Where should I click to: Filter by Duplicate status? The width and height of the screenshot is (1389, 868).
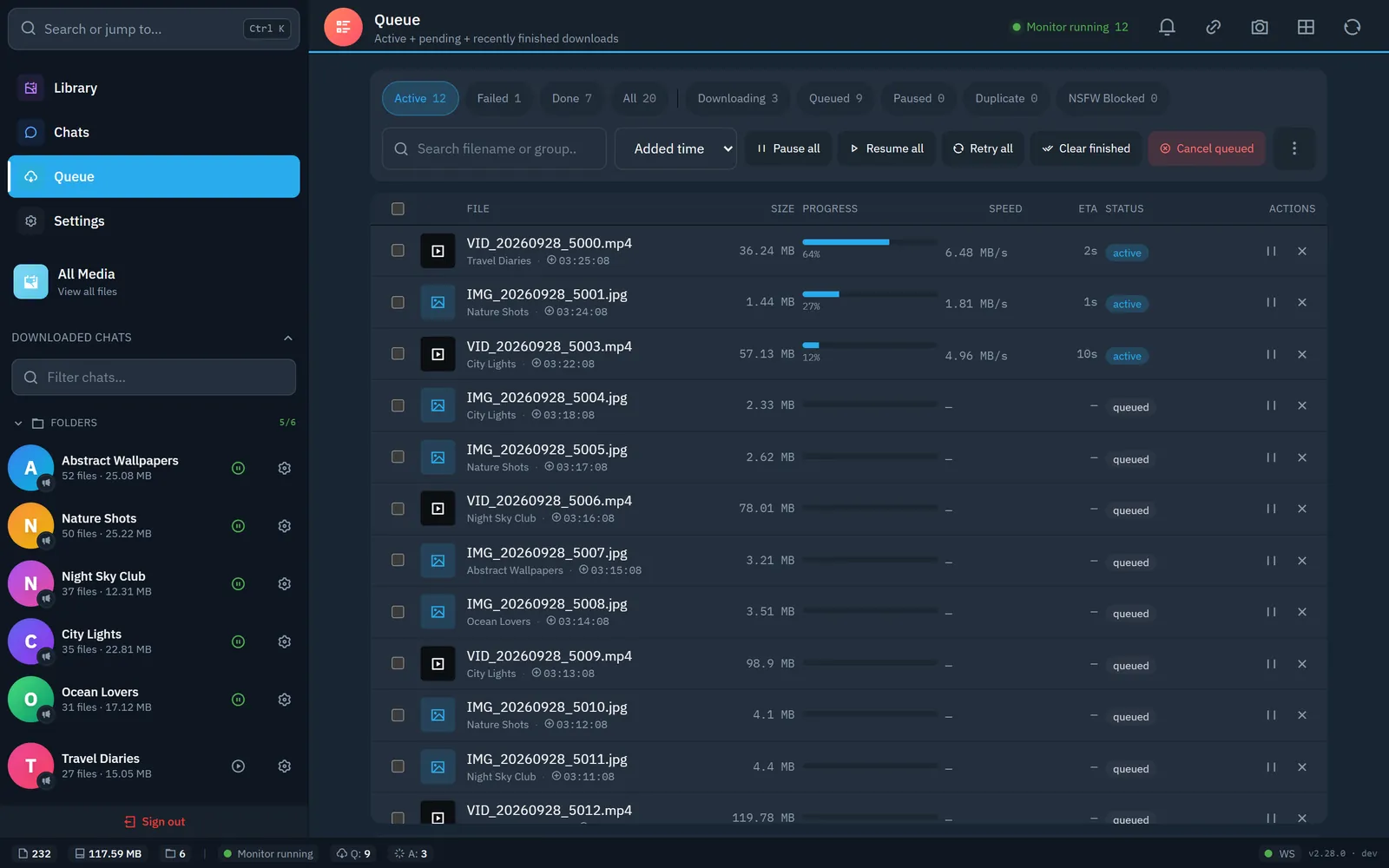coord(1006,98)
